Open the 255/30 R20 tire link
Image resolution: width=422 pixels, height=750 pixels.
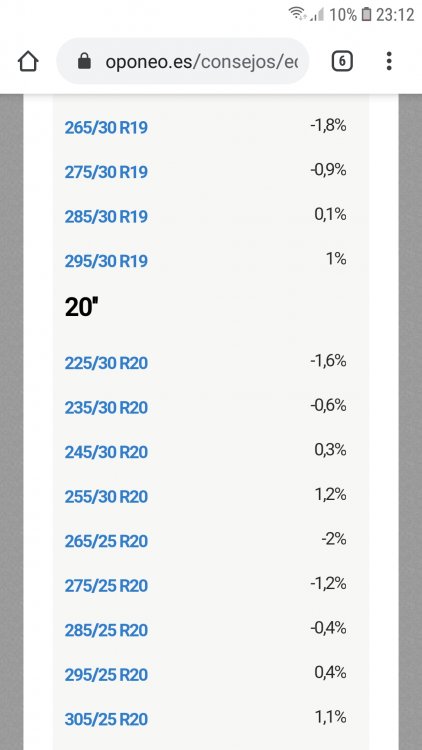tap(106, 496)
